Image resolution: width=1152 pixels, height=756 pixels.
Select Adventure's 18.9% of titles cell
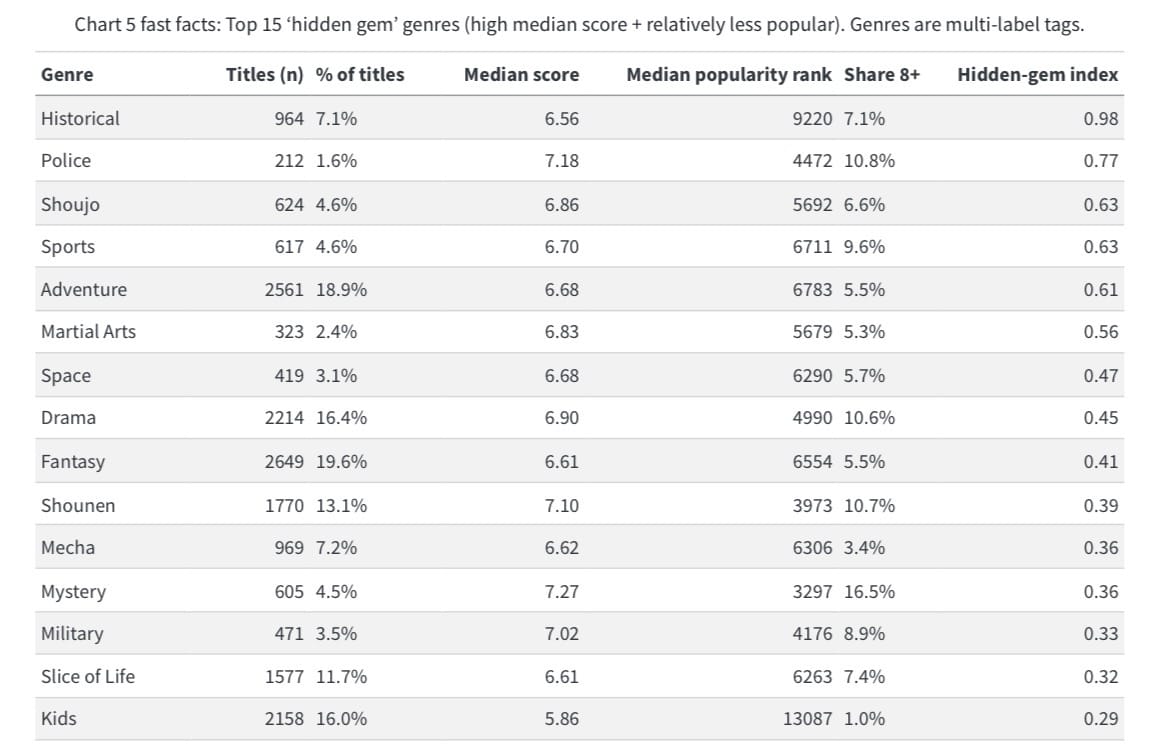(x=341, y=290)
